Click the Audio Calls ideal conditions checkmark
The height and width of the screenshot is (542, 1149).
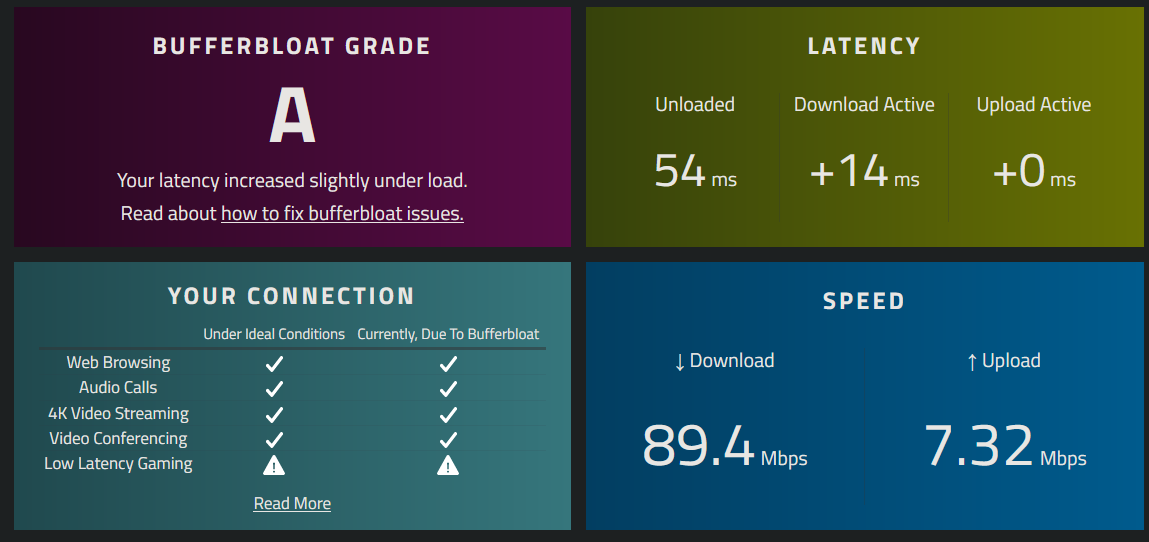click(x=274, y=388)
